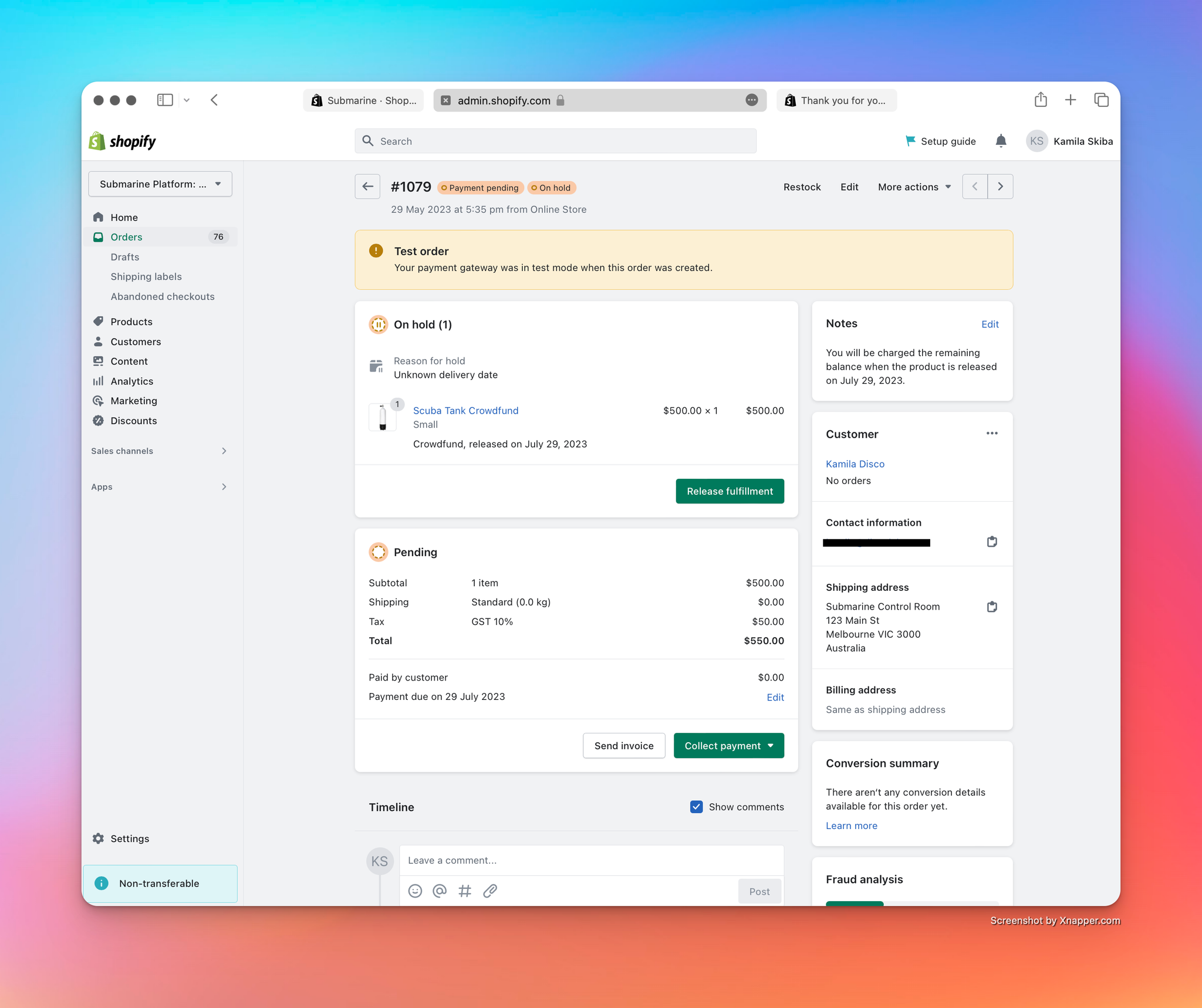The image size is (1202, 1008).
Task: Toggle Show comments checkbox
Action: click(x=696, y=807)
